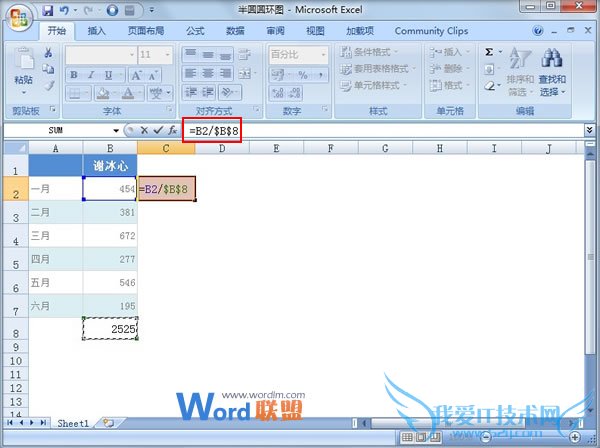
Task: Click 删除 delete cells button
Action: point(449,69)
